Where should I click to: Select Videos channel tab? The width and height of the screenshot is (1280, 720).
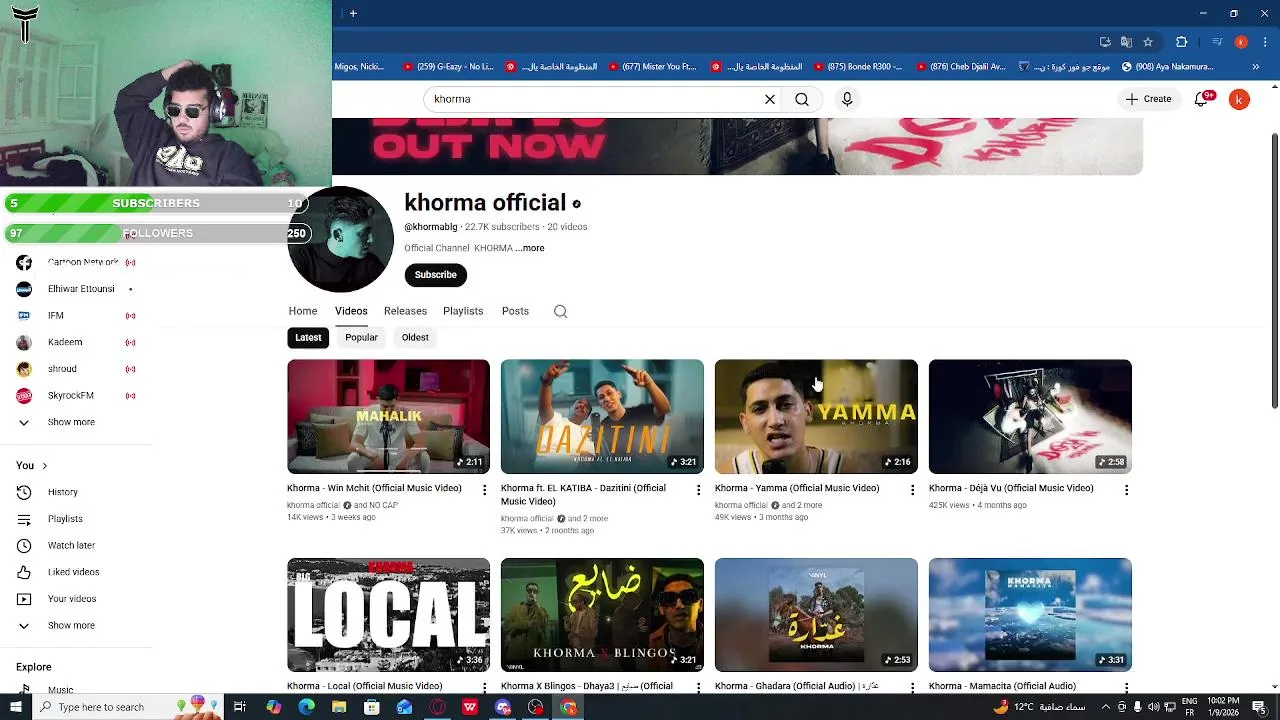pos(351,311)
